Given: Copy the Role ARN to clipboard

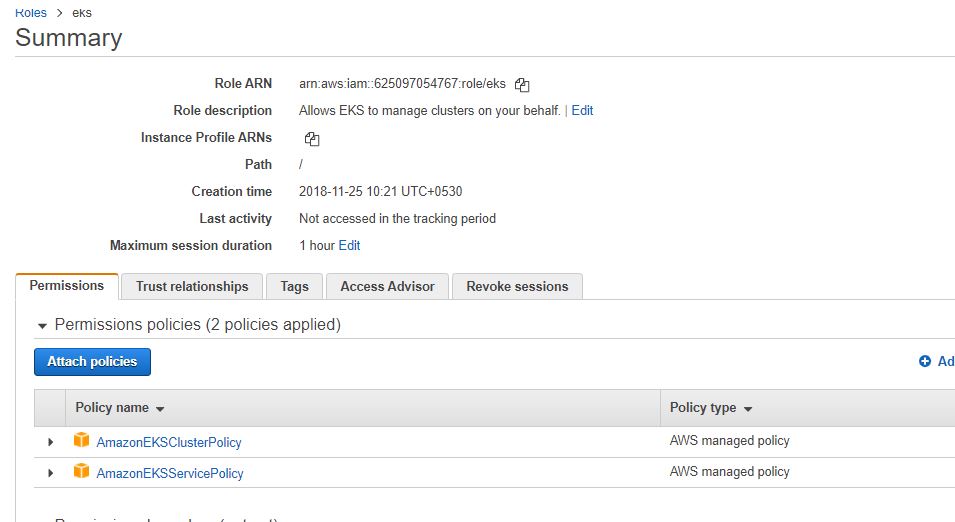Looking at the screenshot, I should pos(522,85).
